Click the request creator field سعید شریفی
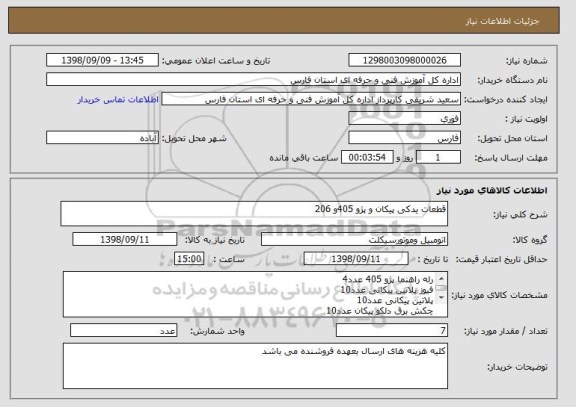Image resolution: width=576 pixels, height=407 pixels. 311,99
